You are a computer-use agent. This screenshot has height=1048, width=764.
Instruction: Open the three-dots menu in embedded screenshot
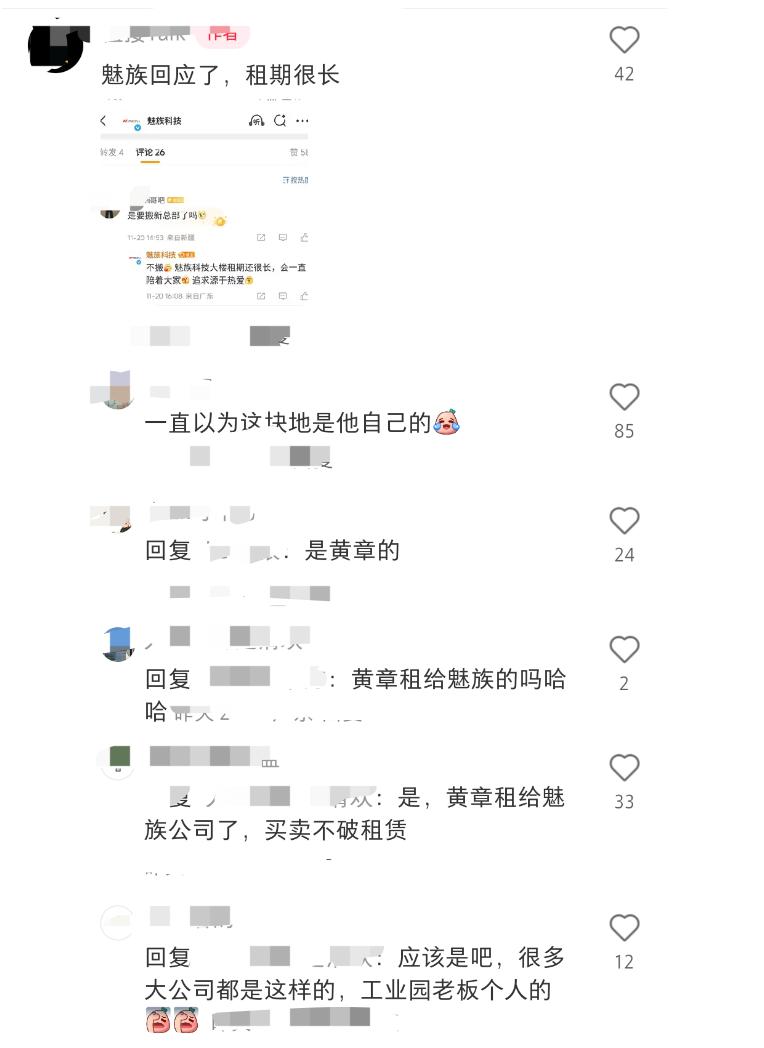[x=302, y=121]
